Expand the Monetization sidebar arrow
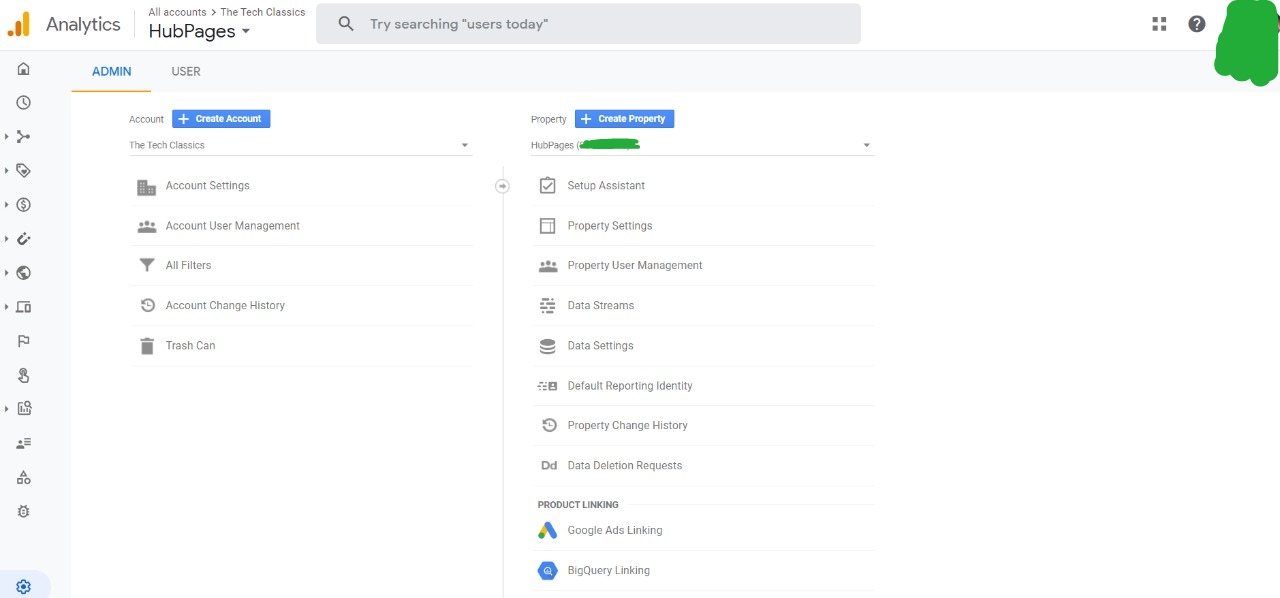 coord(7,205)
